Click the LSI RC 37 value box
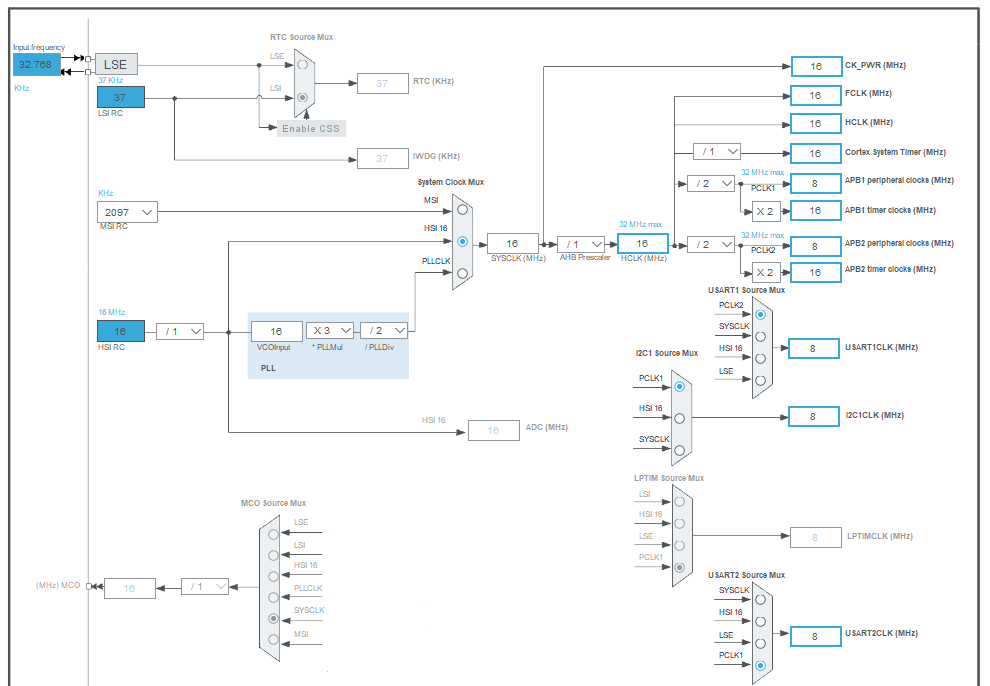Image resolution: width=990 pixels, height=686 pixels. pos(121,97)
